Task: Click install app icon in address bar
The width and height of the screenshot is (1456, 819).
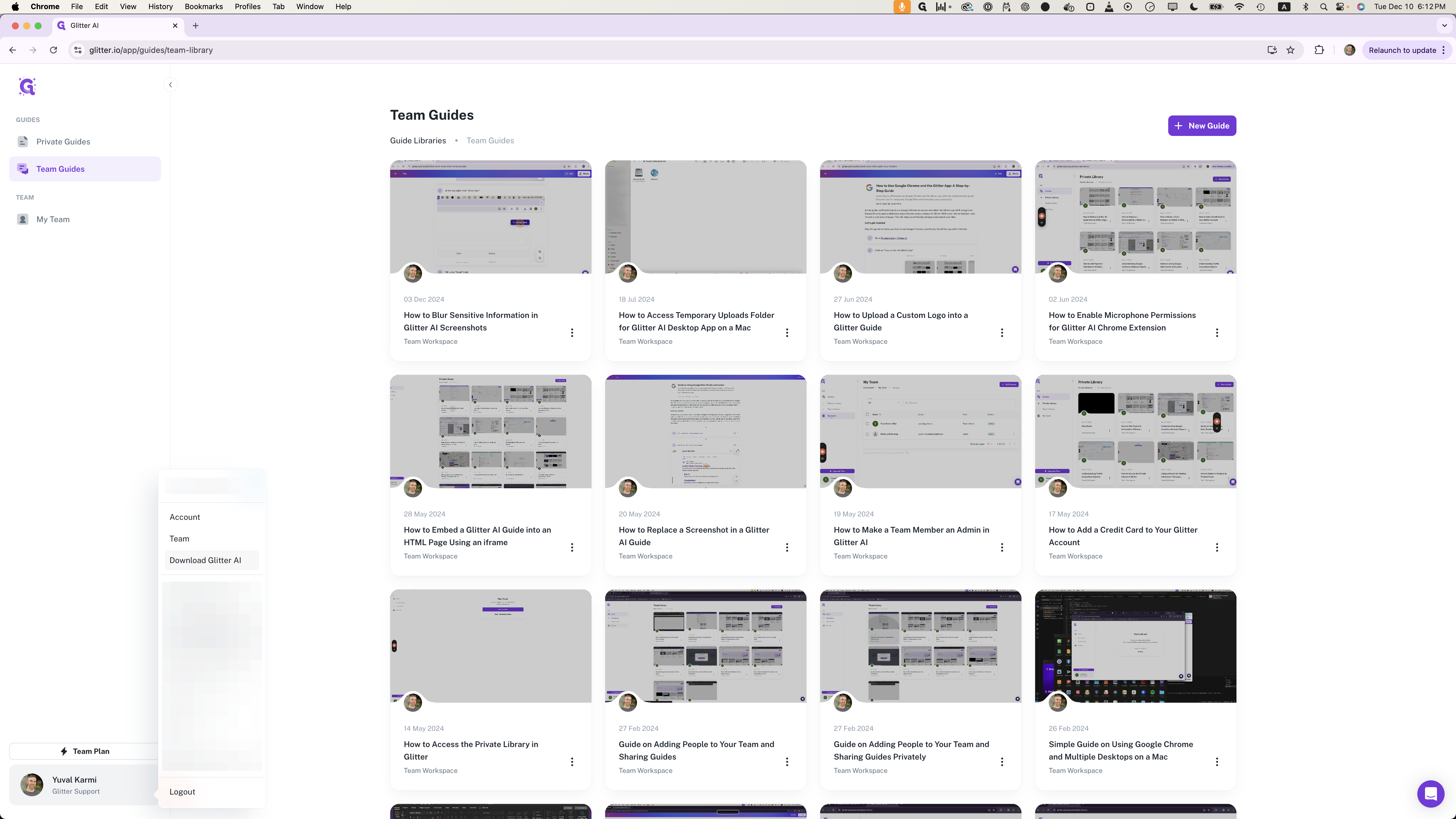Action: pyautogui.click(x=1272, y=50)
